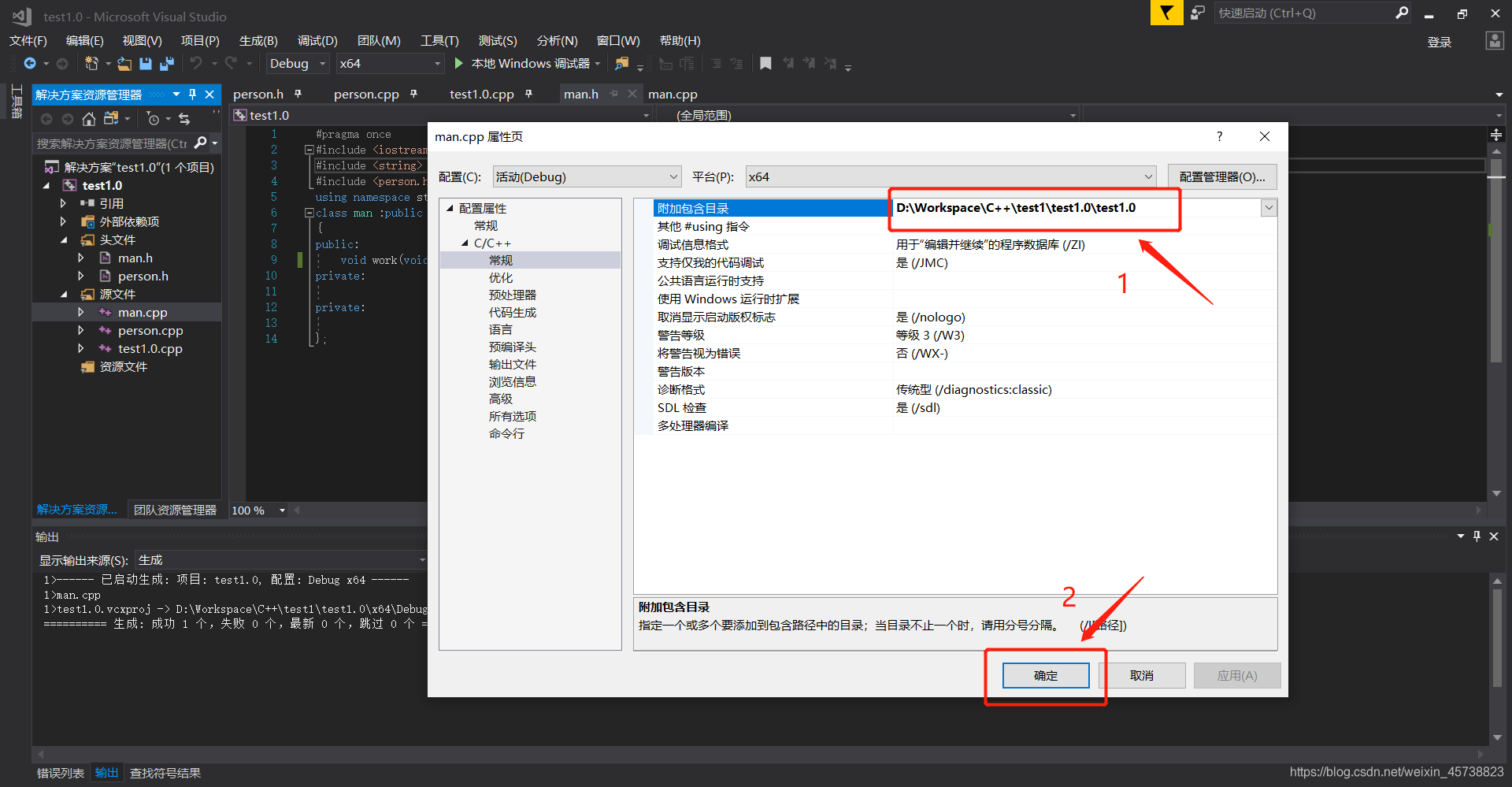This screenshot has width=1512, height=787.
Task: Select person.cpp in Solution Explorer
Action: pyautogui.click(x=150, y=330)
